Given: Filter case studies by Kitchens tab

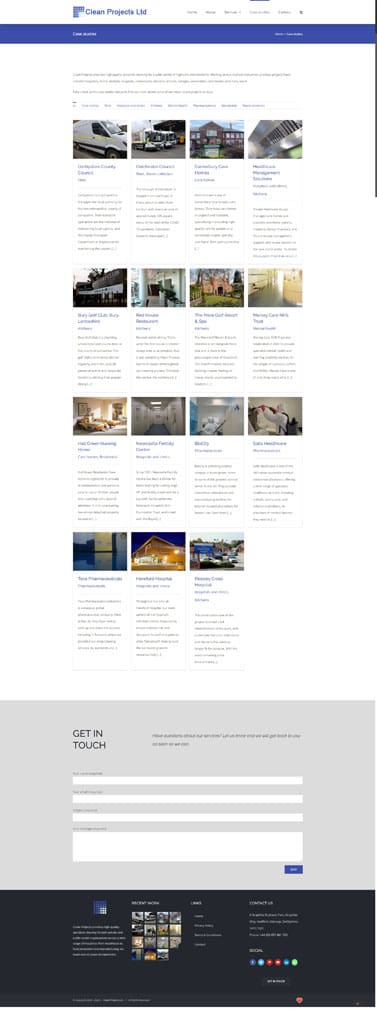Looking at the screenshot, I should point(156,105).
